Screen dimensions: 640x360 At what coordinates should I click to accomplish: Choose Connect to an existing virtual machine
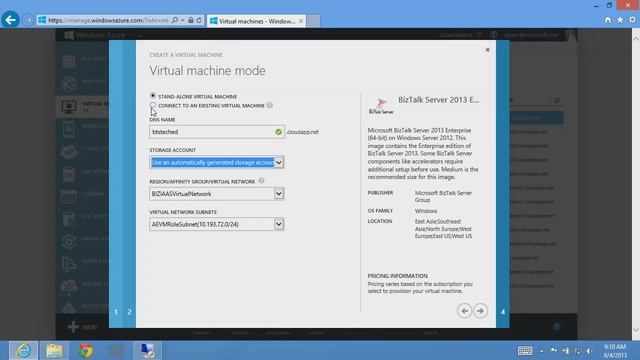point(153,105)
